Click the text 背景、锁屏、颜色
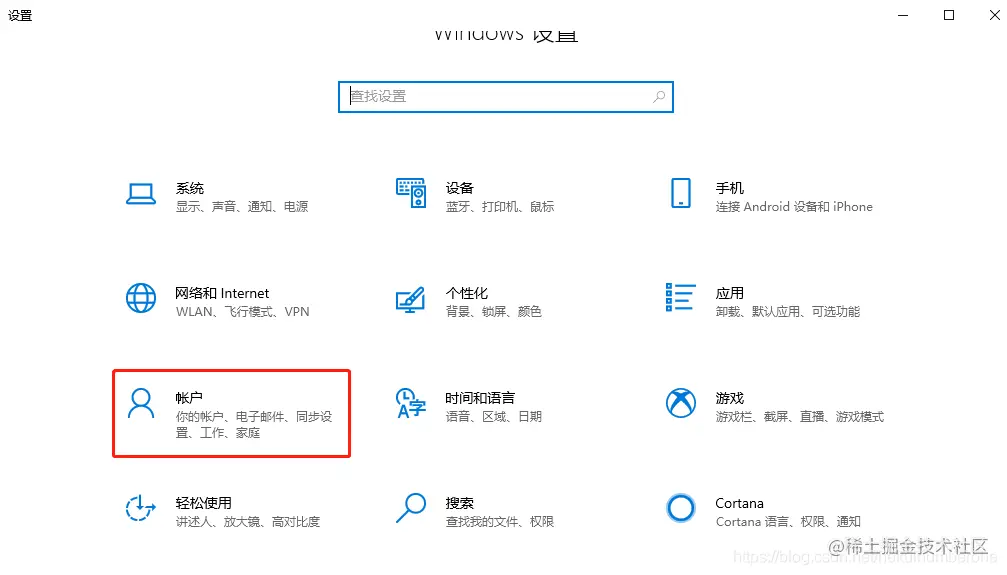 (494, 312)
